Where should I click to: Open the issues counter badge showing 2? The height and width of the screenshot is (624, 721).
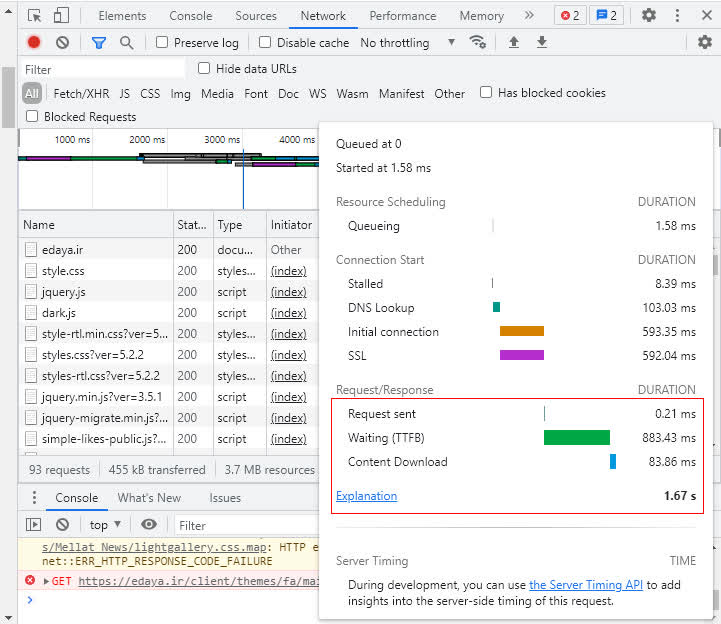point(607,16)
